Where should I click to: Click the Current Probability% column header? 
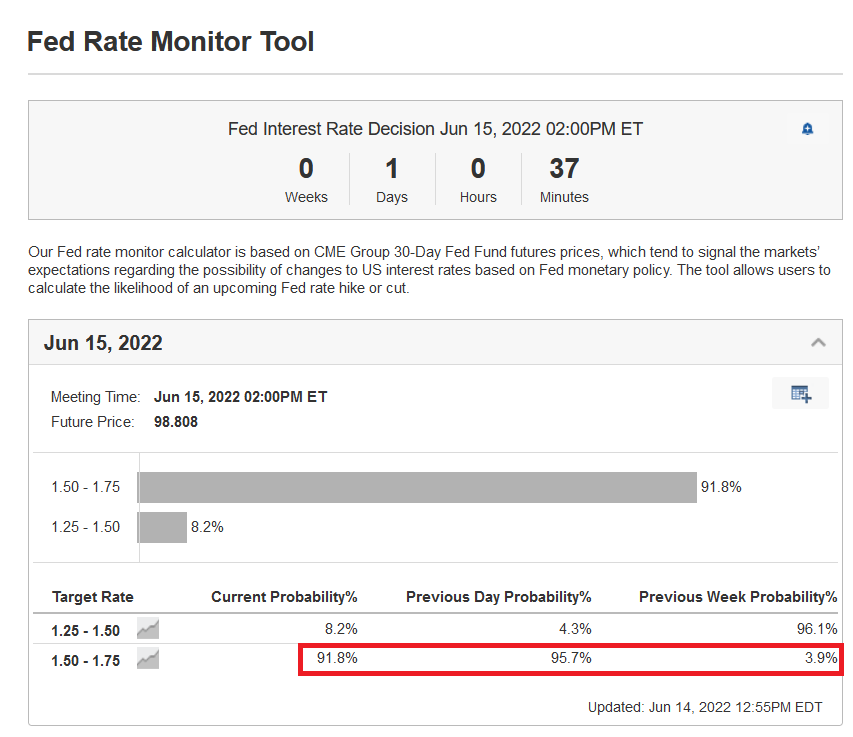[x=284, y=597]
